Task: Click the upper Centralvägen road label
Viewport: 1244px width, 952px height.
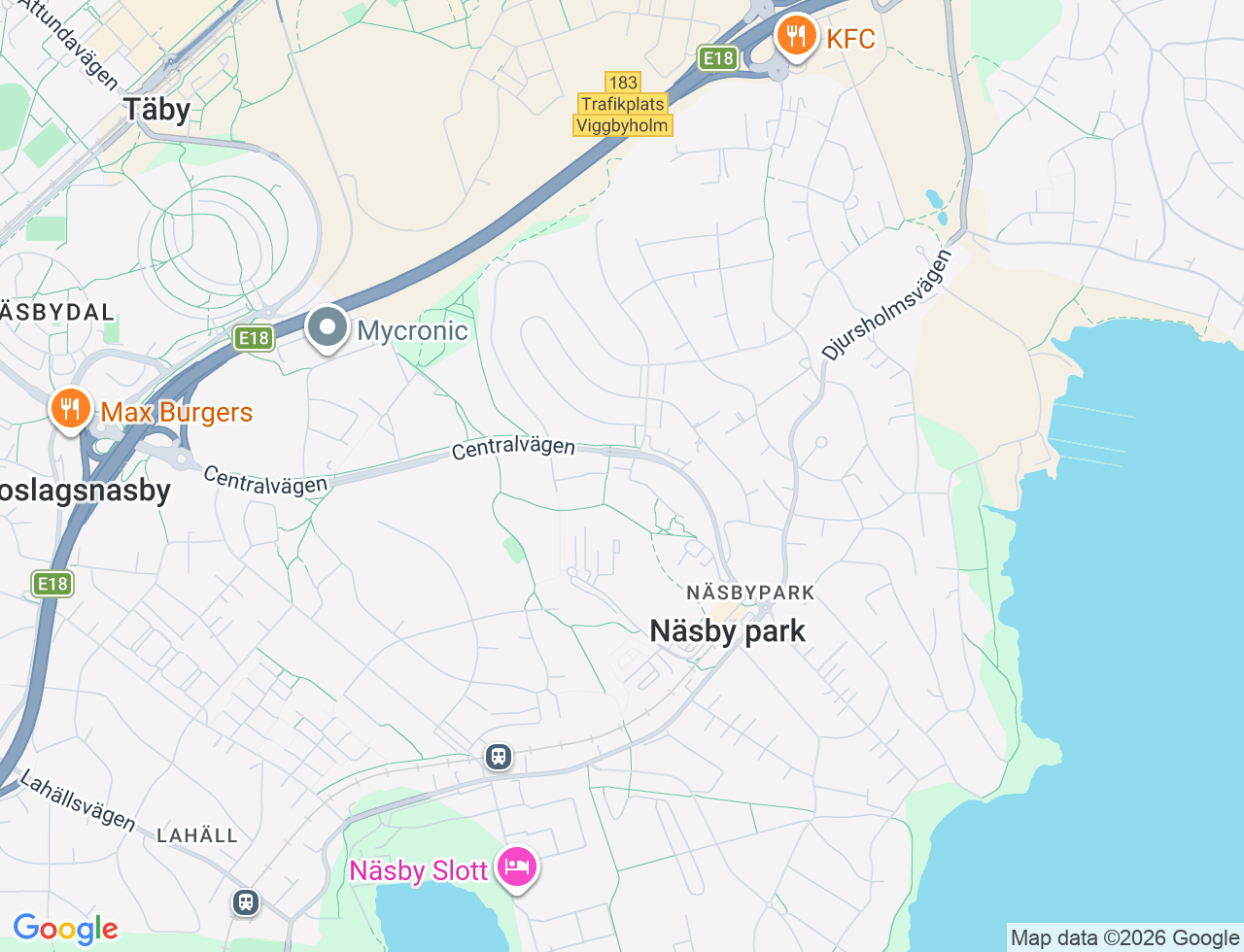Action: click(514, 447)
